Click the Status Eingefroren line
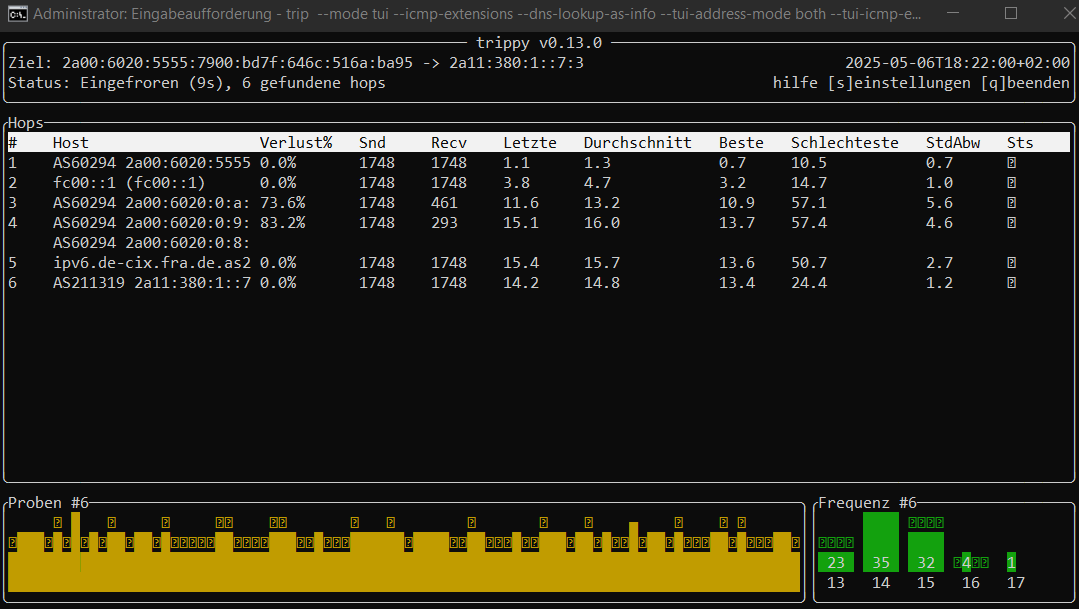The height and width of the screenshot is (609, 1079). pos(197,83)
